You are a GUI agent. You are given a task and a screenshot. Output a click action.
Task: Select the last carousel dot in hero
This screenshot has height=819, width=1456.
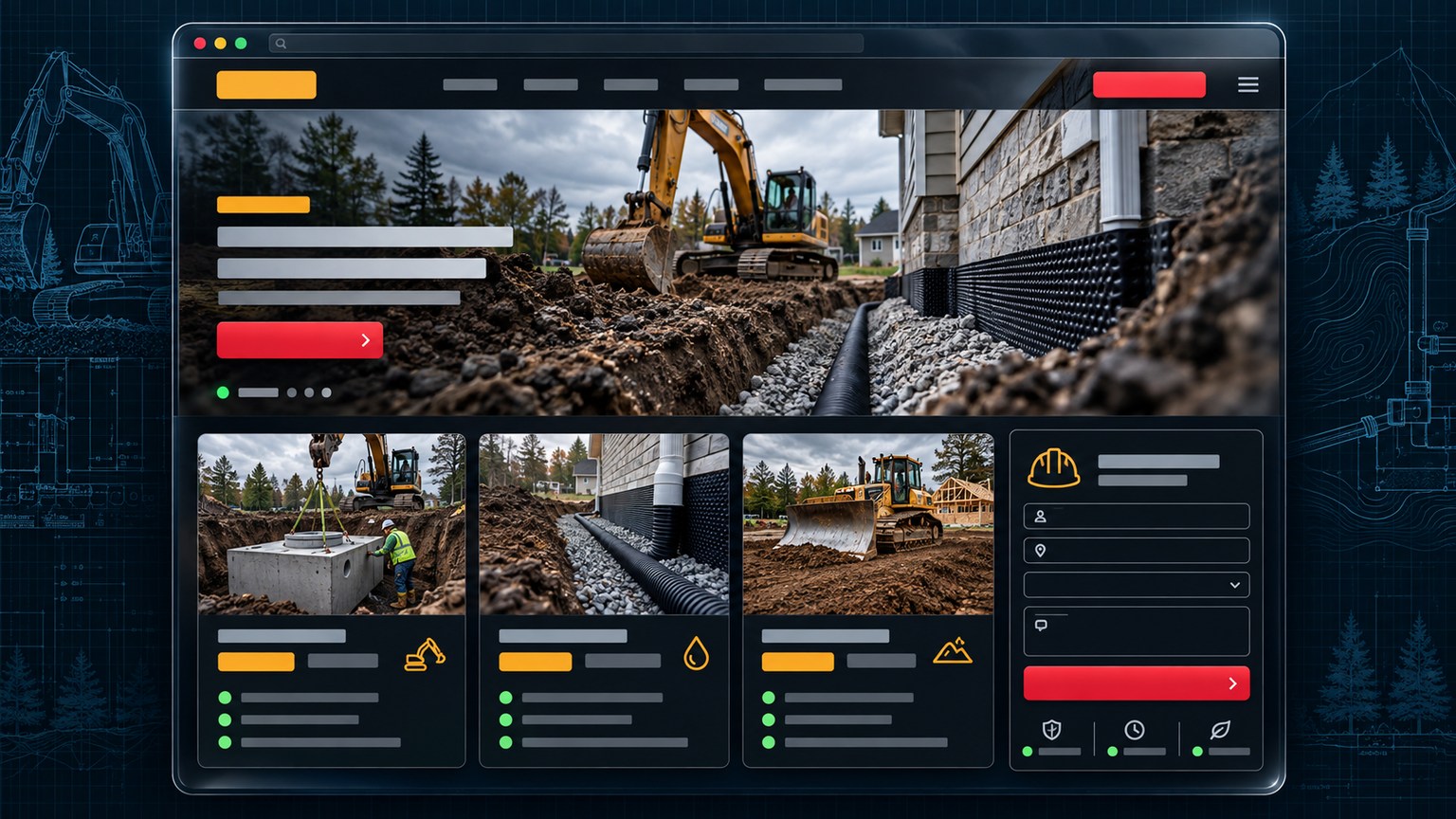click(x=326, y=392)
